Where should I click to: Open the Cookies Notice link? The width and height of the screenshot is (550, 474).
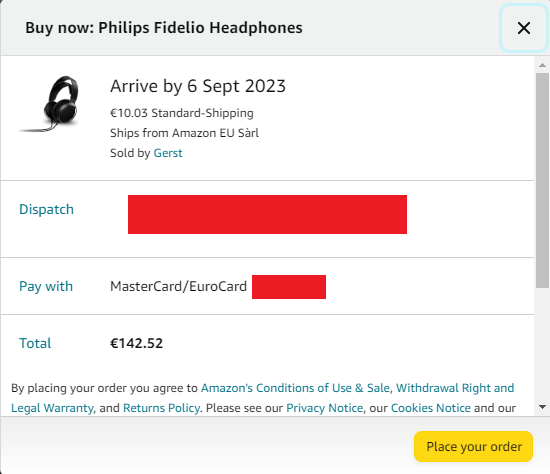point(431,408)
